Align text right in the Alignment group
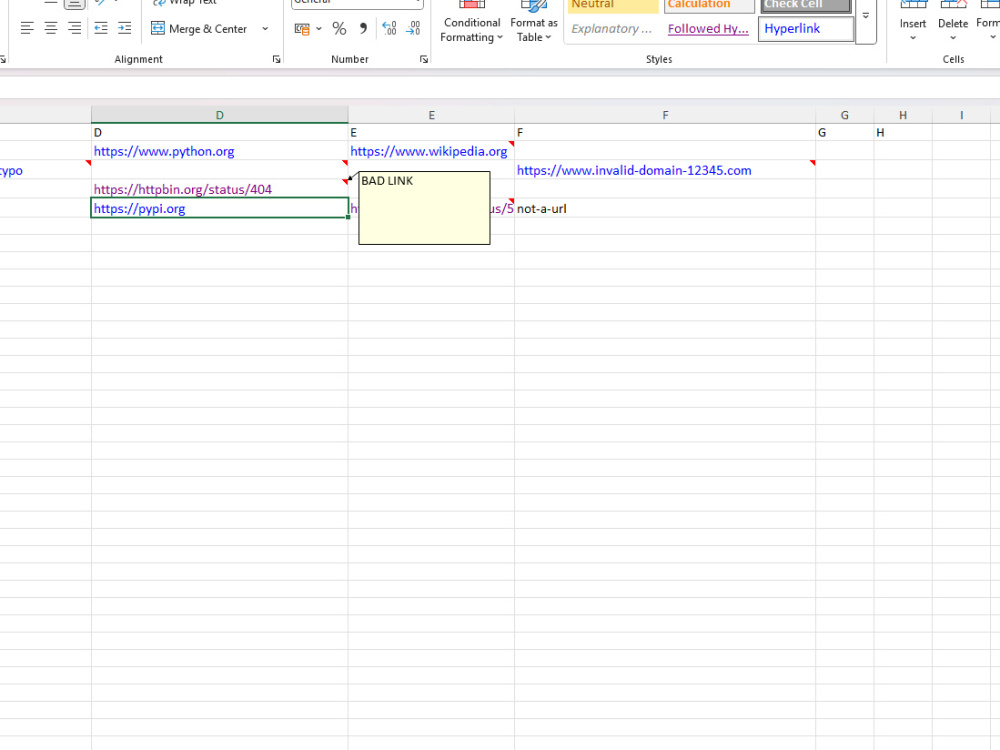 74,29
